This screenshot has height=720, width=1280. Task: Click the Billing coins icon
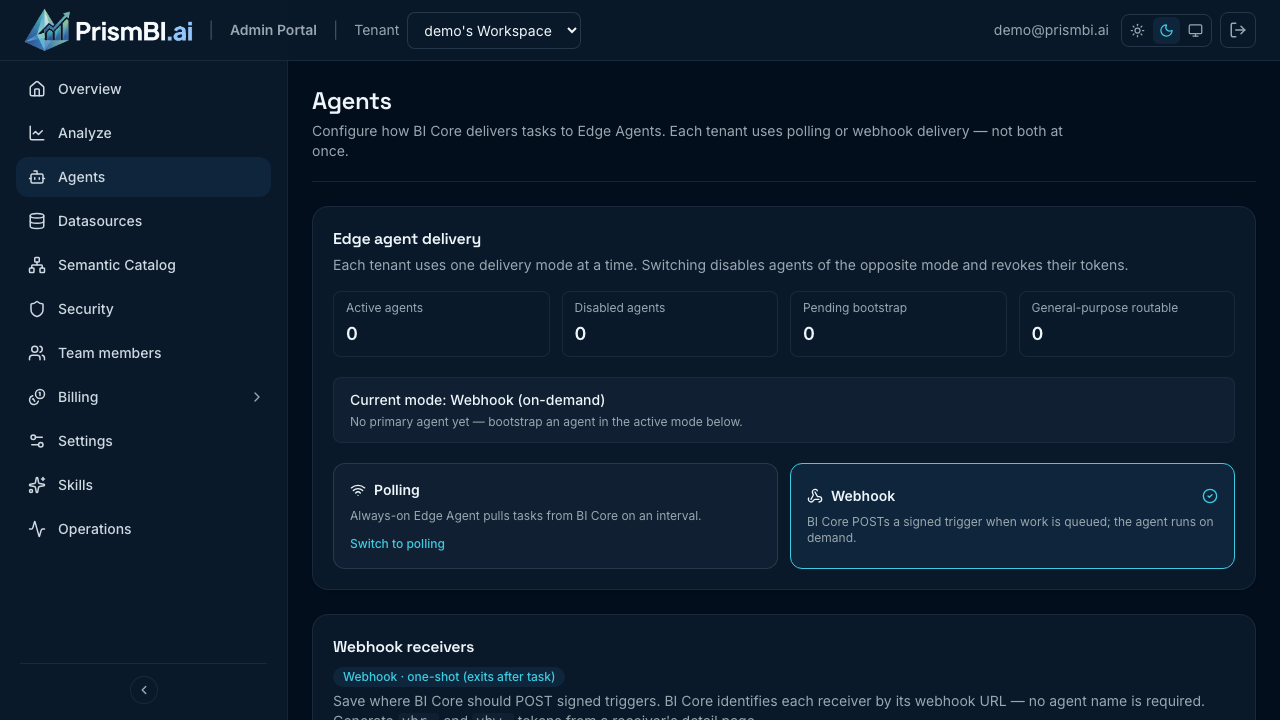tap(37, 397)
